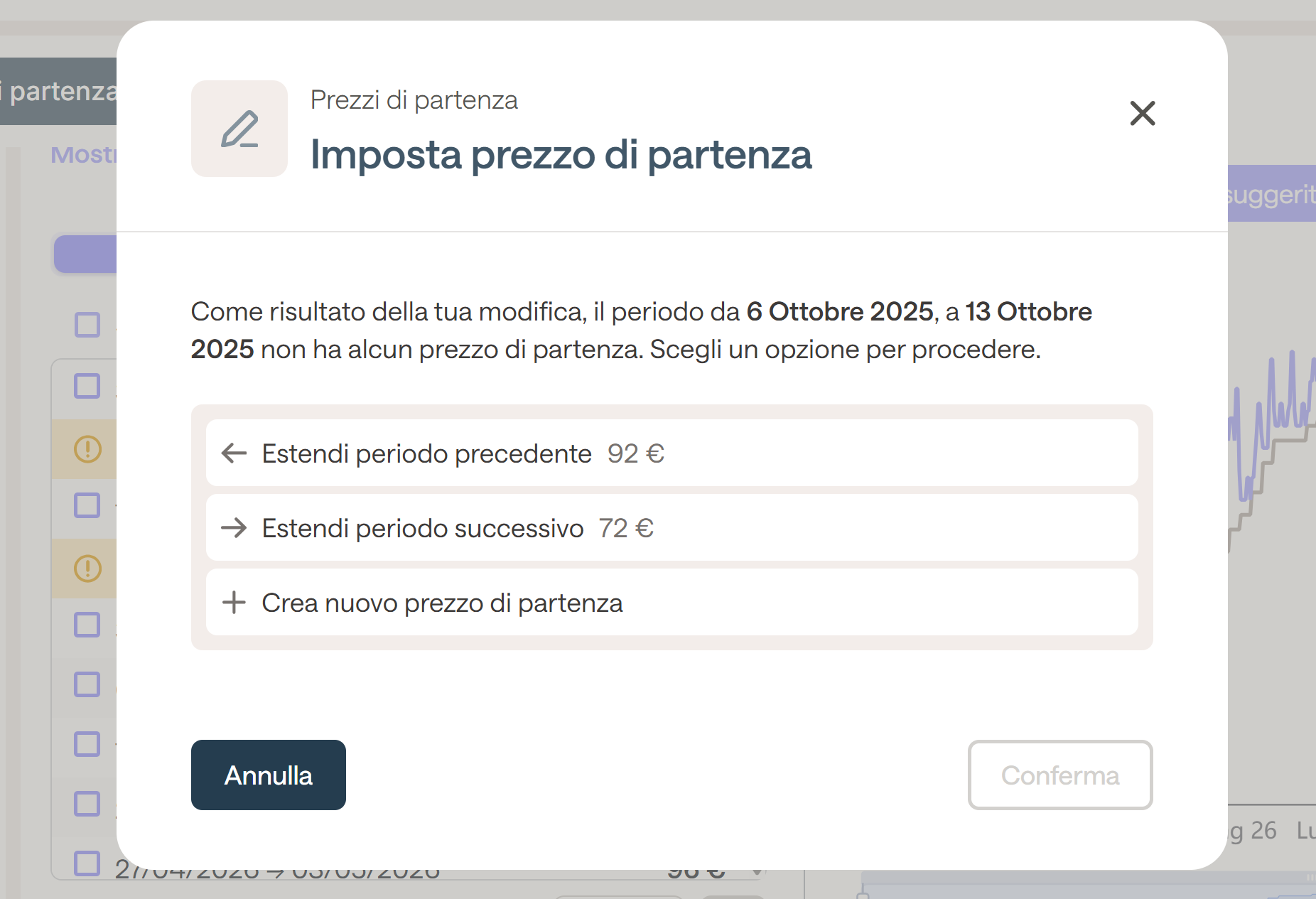Click the Annulla button

(x=269, y=775)
